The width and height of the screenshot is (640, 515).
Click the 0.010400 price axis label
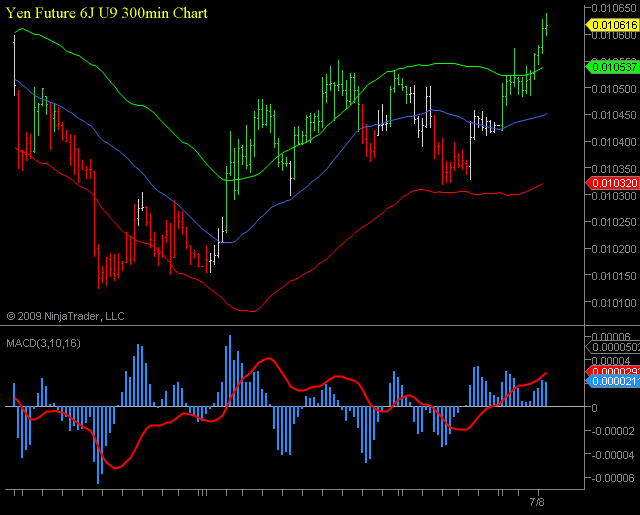612,142
